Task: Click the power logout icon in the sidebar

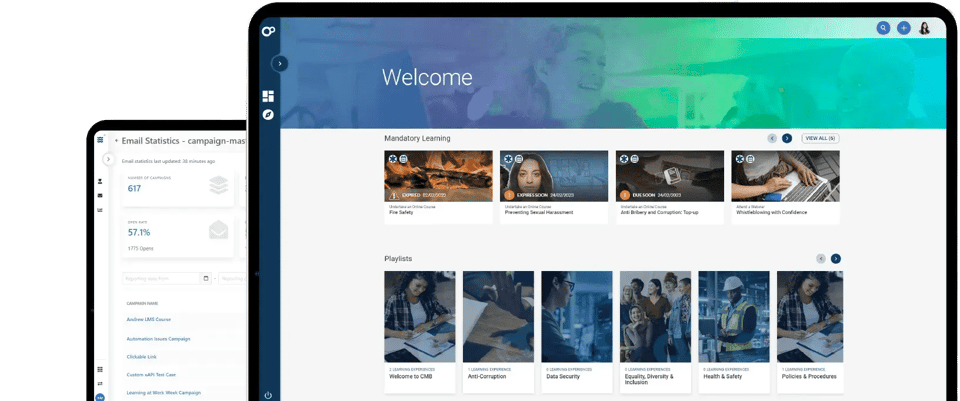Action: click(268, 395)
